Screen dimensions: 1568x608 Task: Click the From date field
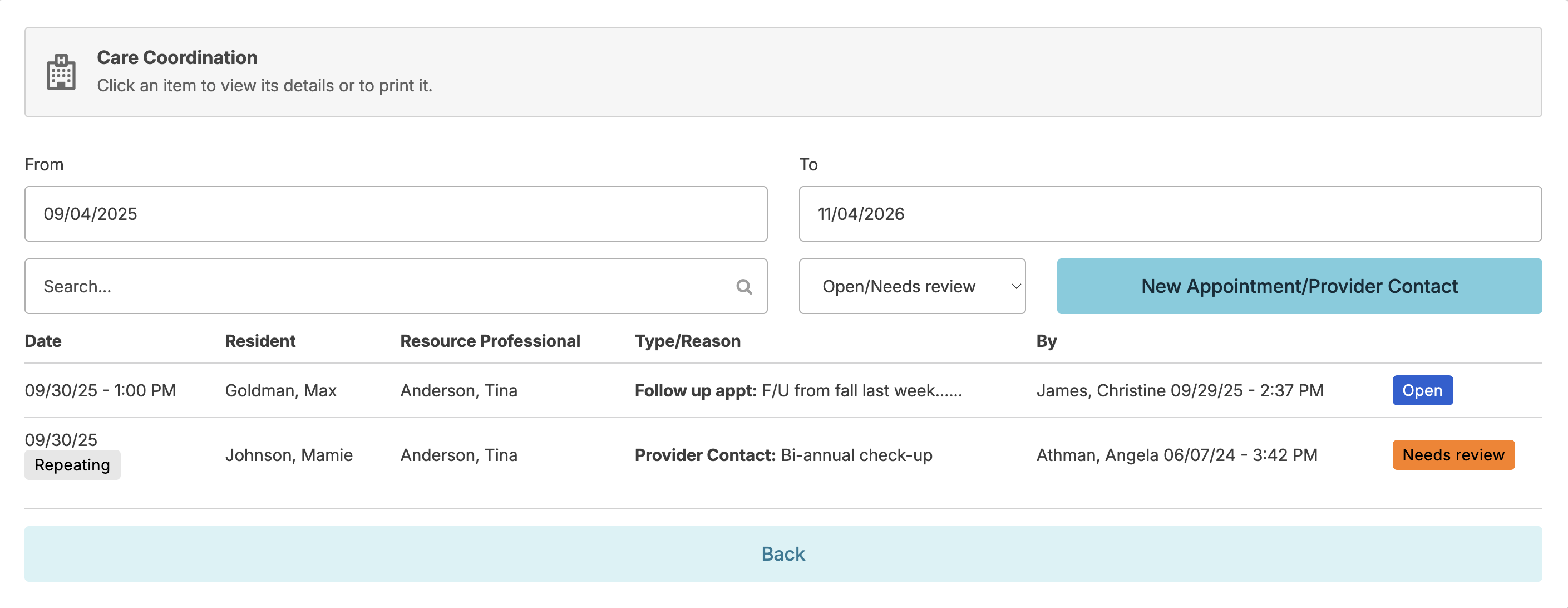point(396,214)
